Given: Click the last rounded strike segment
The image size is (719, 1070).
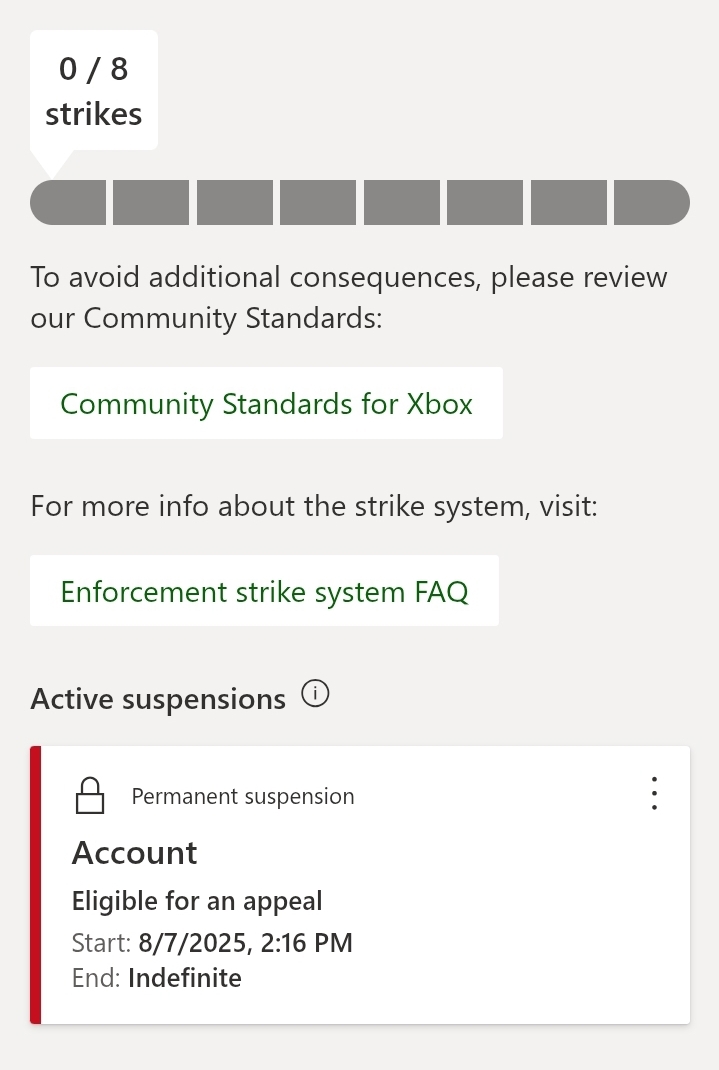Looking at the screenshot, I should (652, 203).
